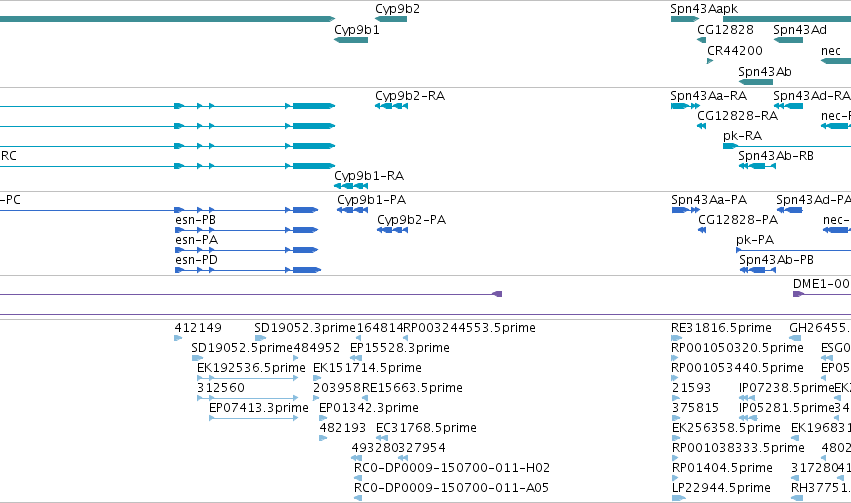Select the Cyp9b1 gene feature
851x503 pixels.
(x=351, y=40)
